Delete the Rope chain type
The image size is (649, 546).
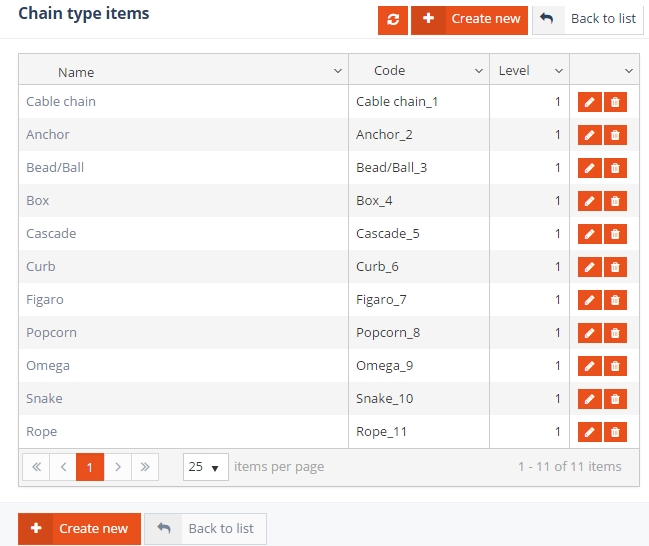(615, 432)
